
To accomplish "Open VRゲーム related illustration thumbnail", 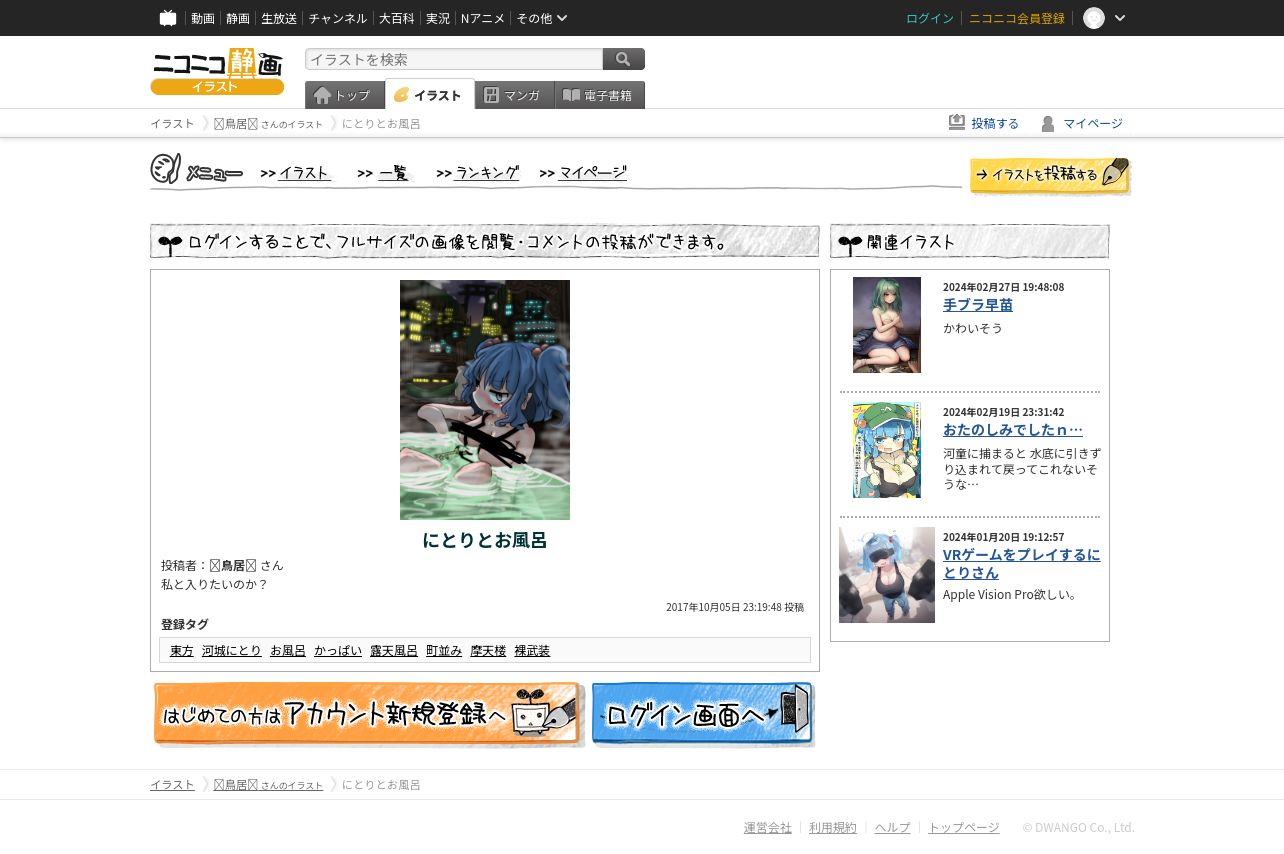I will coord(887,575).
